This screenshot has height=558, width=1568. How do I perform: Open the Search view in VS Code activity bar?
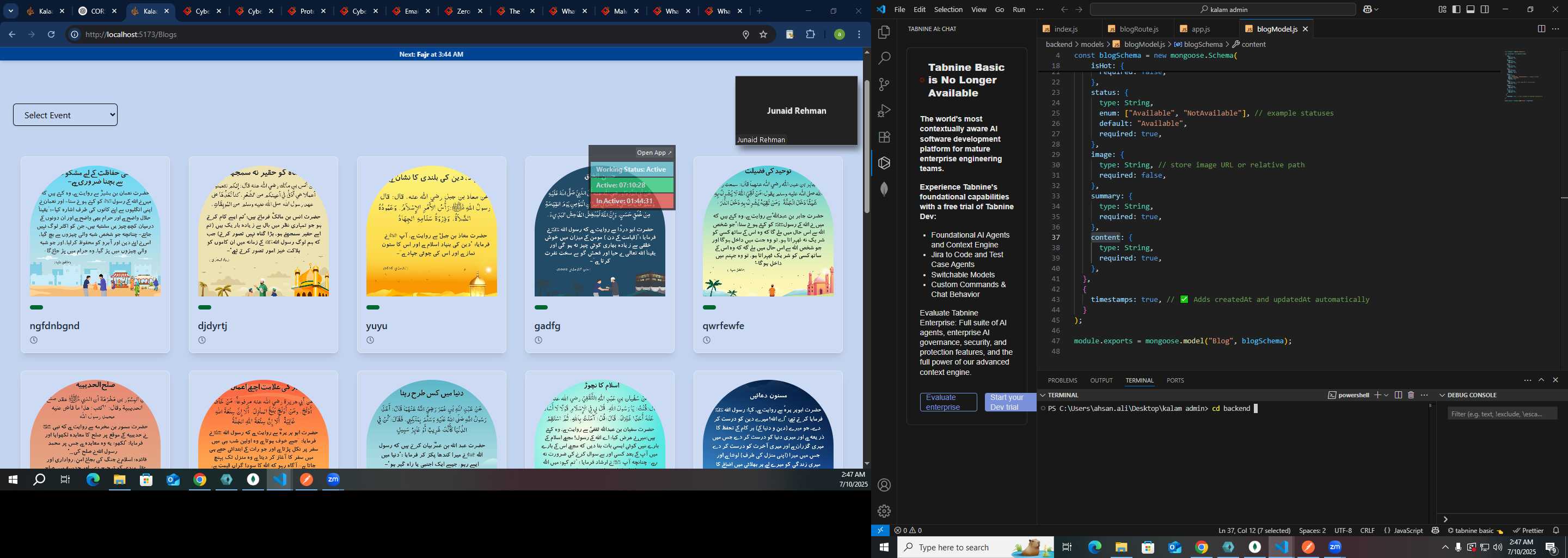point(884,58)
